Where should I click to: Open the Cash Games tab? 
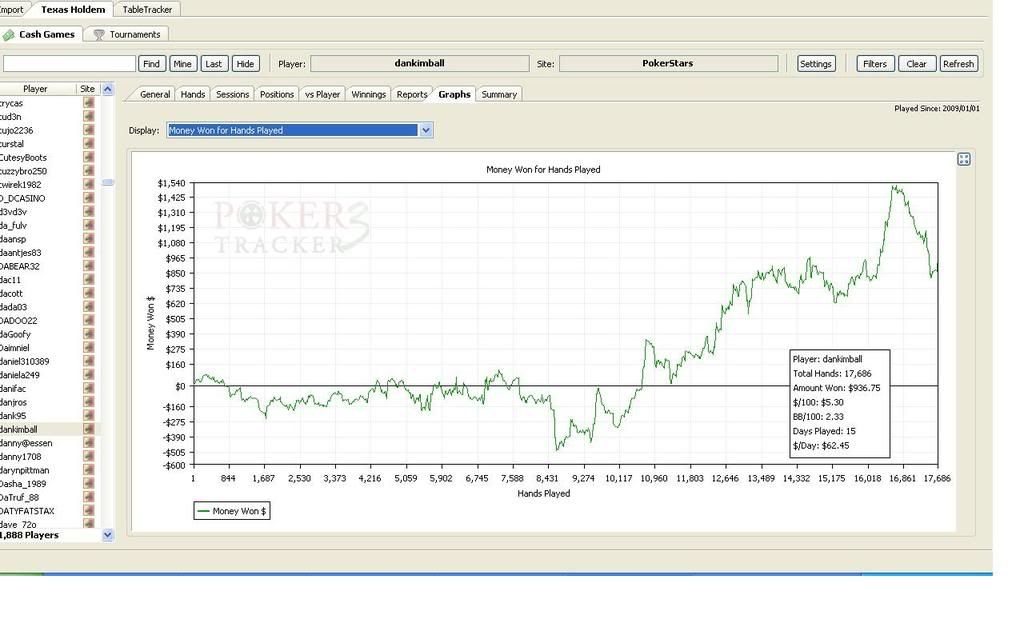click(40, 34)
